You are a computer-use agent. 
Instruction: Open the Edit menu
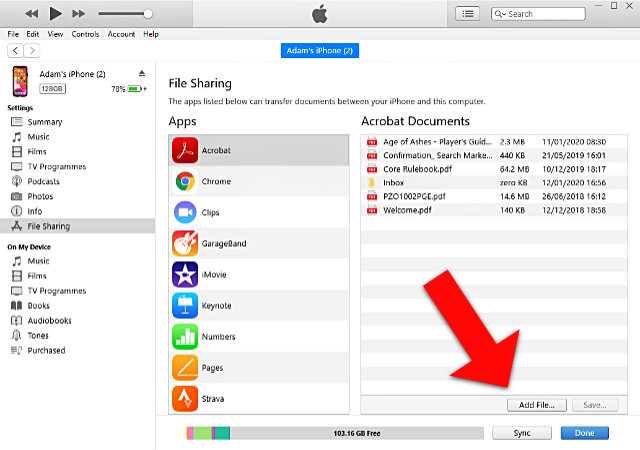tap(33, 34)
